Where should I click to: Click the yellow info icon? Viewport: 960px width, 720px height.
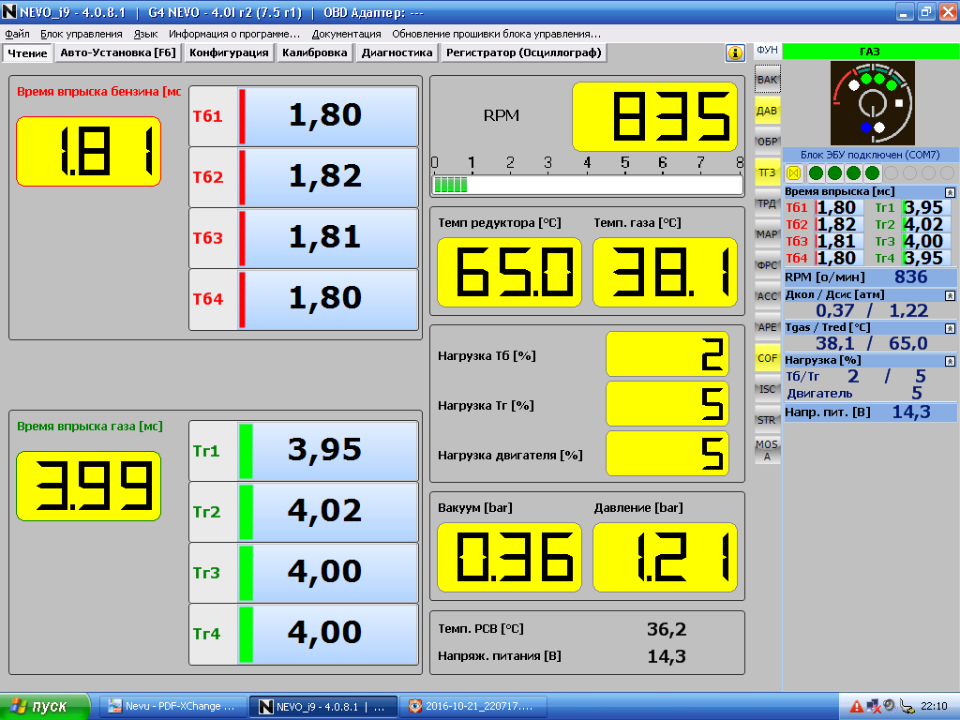(x=736, y=53)
